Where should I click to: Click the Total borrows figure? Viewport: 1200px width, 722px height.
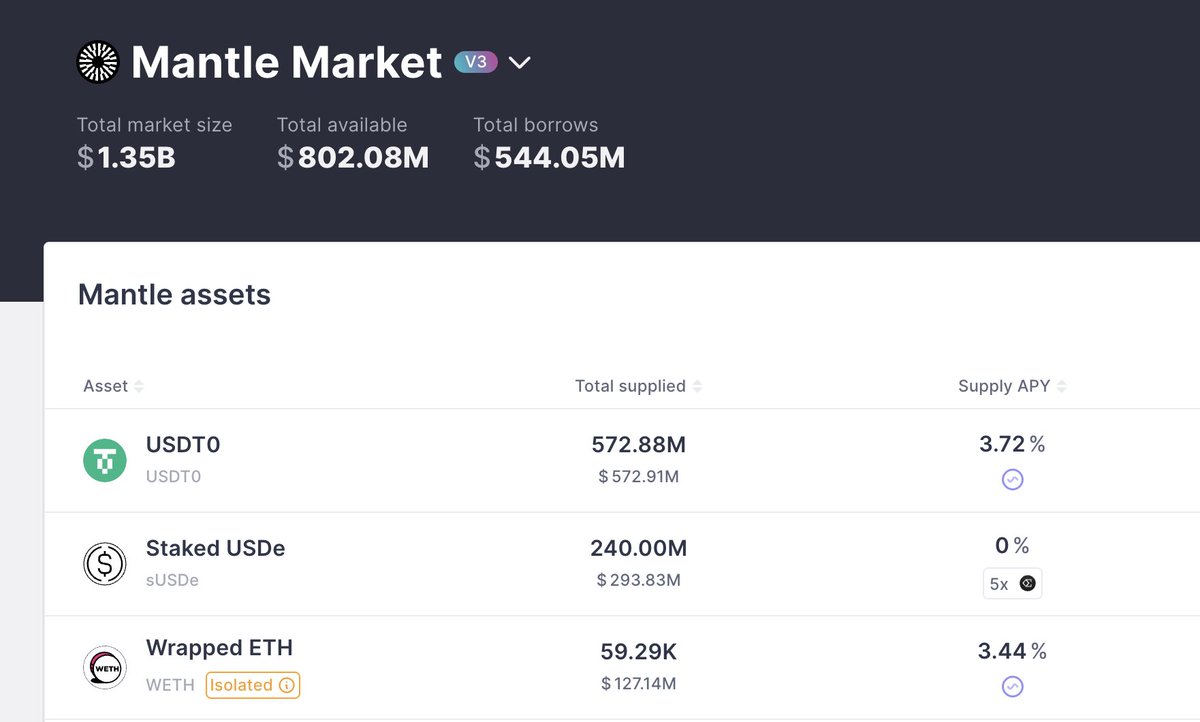tap(549, 157)
